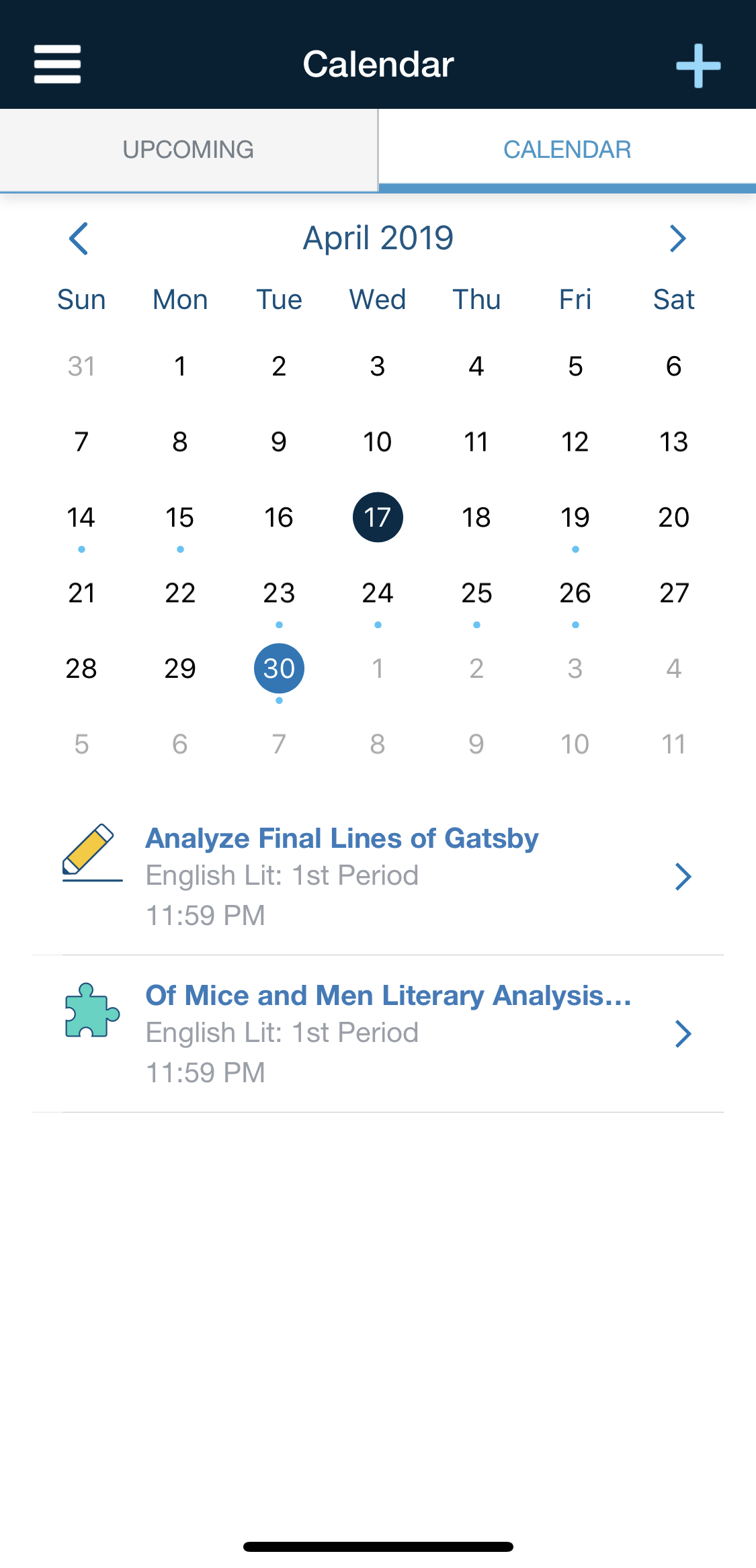This screenshot has width=756, height=1568.
Task: Switch to the Upcoming tab
Action: pyautogui.click(x=188, y=149)
